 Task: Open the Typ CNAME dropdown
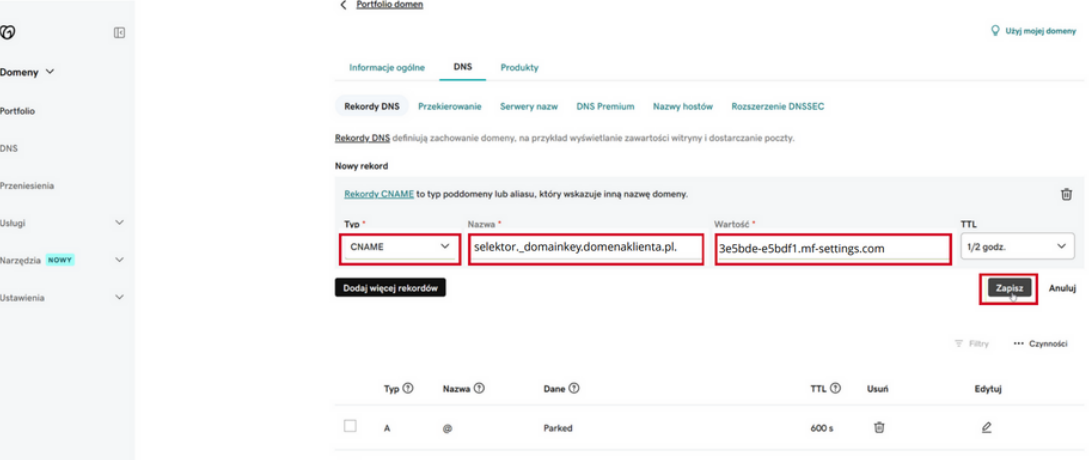pos(398,247)
